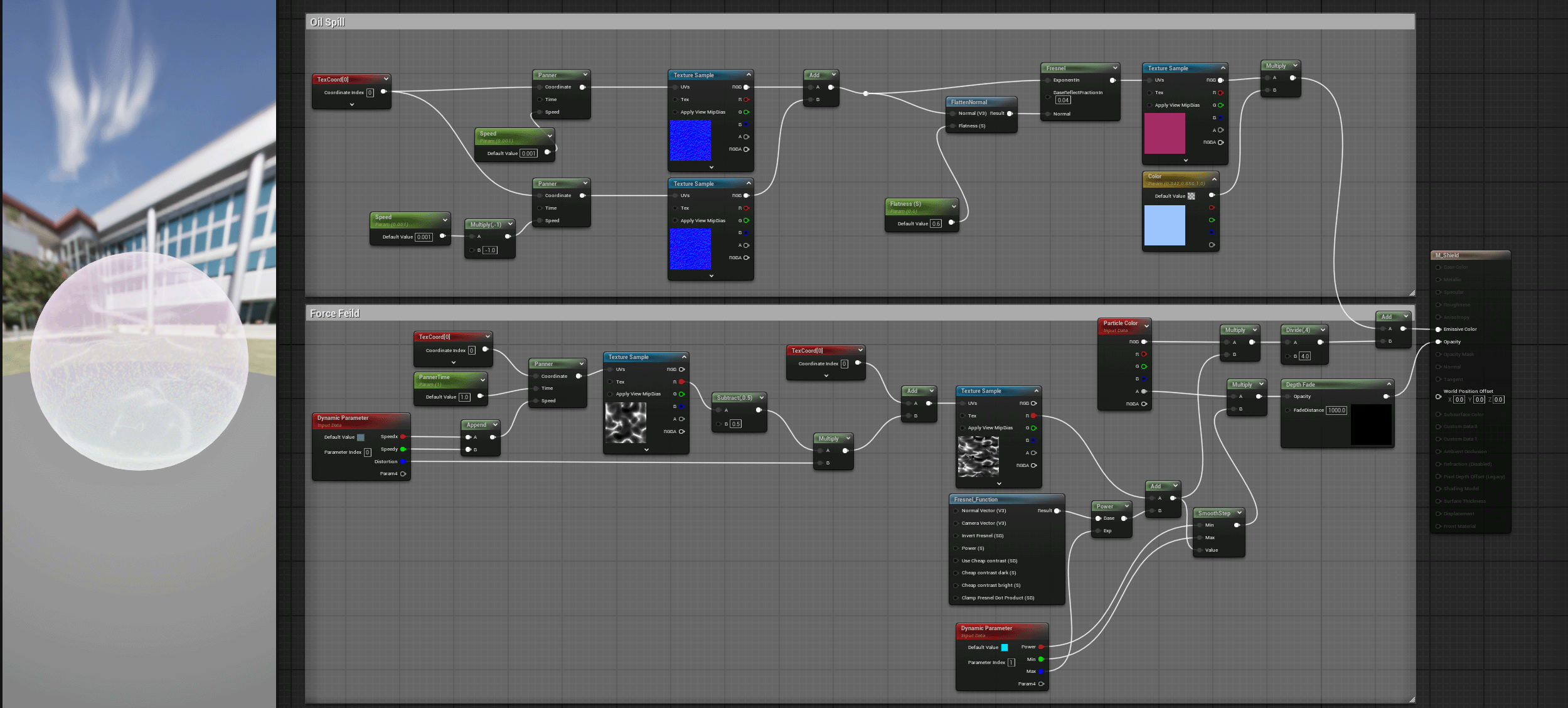Click the SmoothStep Value input pin

pyautogui.click(x=1198, y=550)
